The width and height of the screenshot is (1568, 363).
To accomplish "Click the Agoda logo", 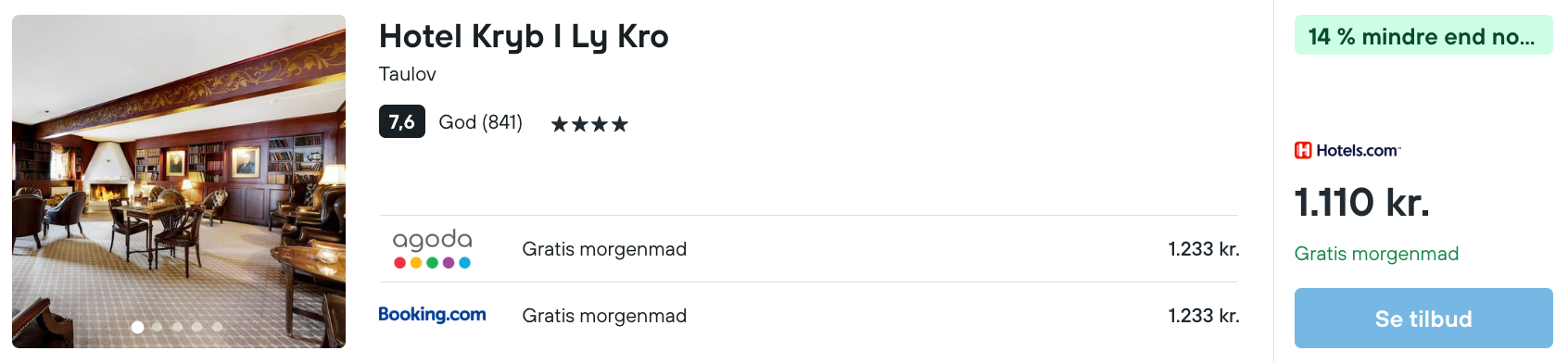I will [432, 249].
